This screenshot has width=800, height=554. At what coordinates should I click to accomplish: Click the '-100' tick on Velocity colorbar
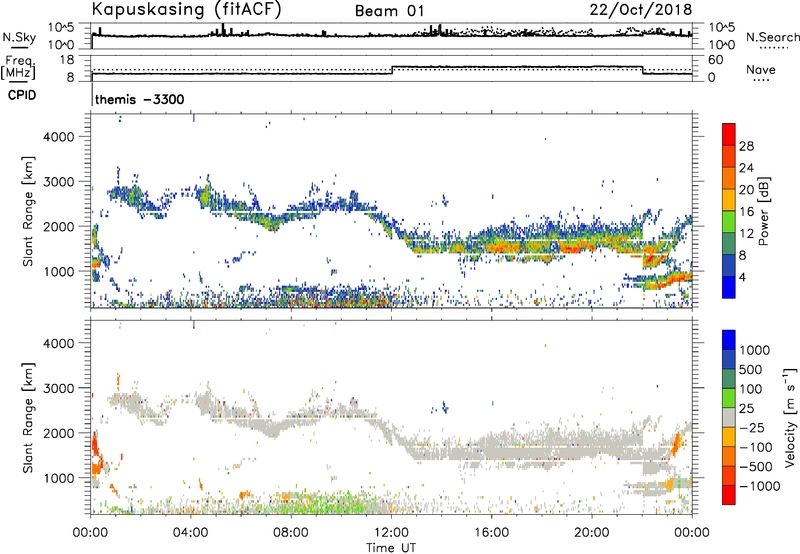pos(756,447)
